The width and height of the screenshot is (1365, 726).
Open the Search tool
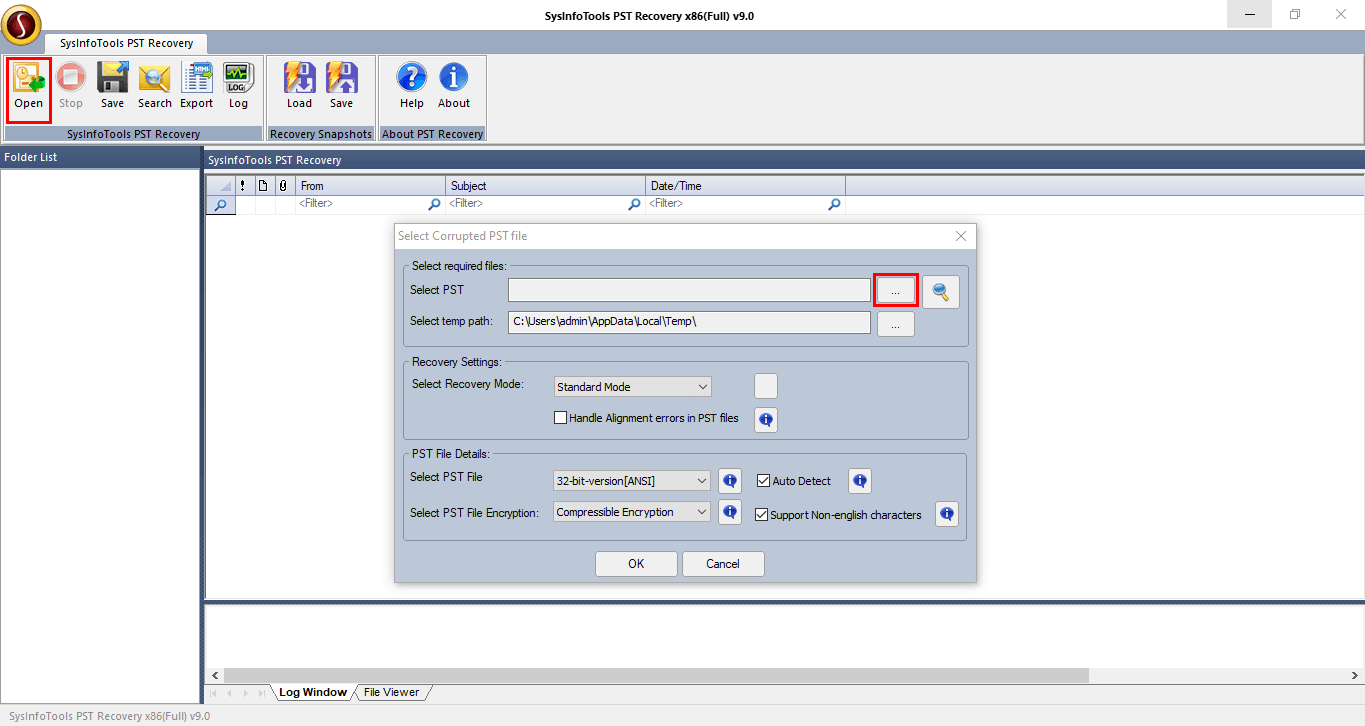(155, 86)
